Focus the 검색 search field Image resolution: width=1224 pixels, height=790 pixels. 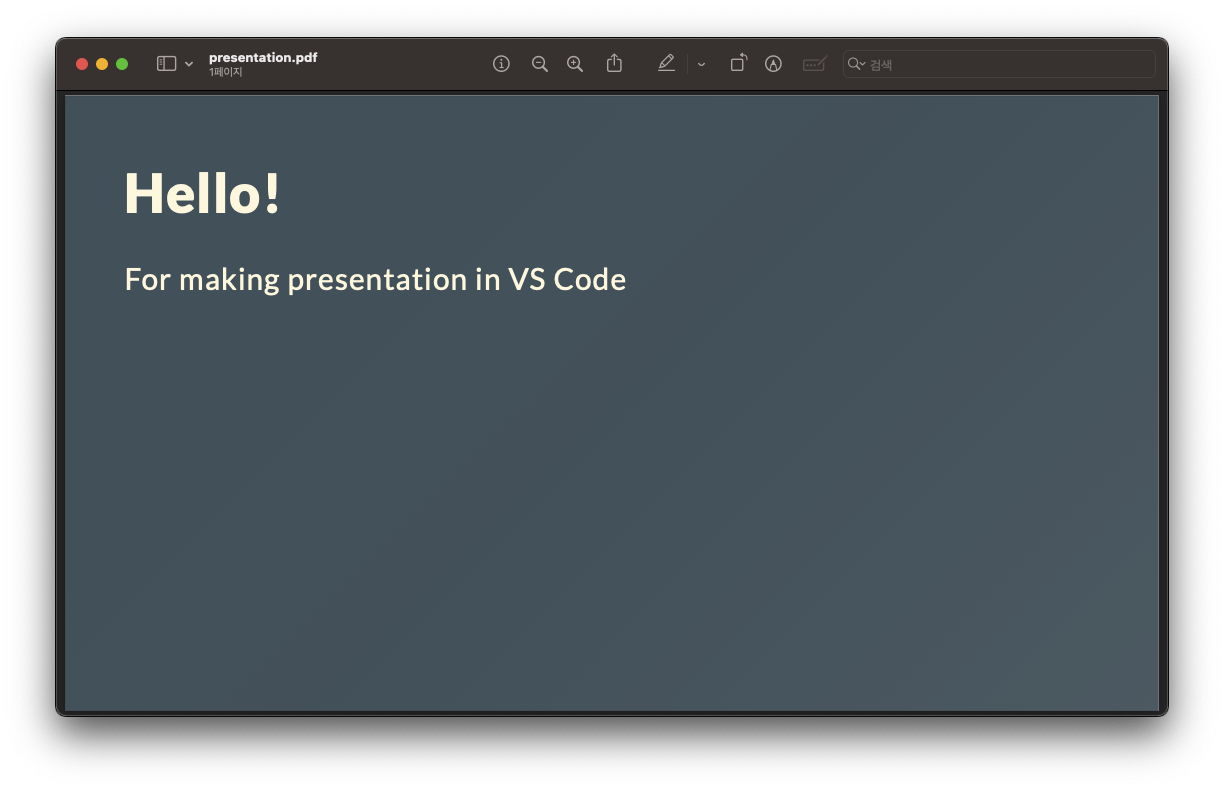999,64
